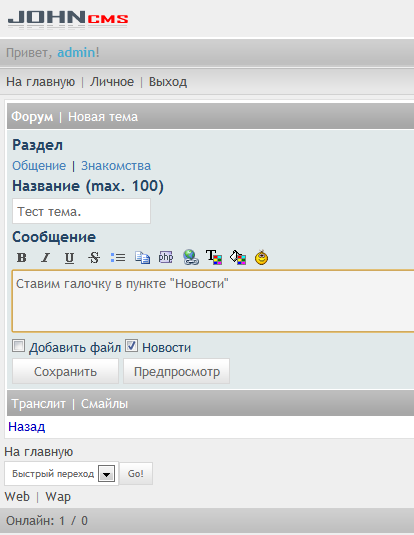The image size is (414, 535).
Task: Insert a PHP code tag
Action: (x=166, y=257)
